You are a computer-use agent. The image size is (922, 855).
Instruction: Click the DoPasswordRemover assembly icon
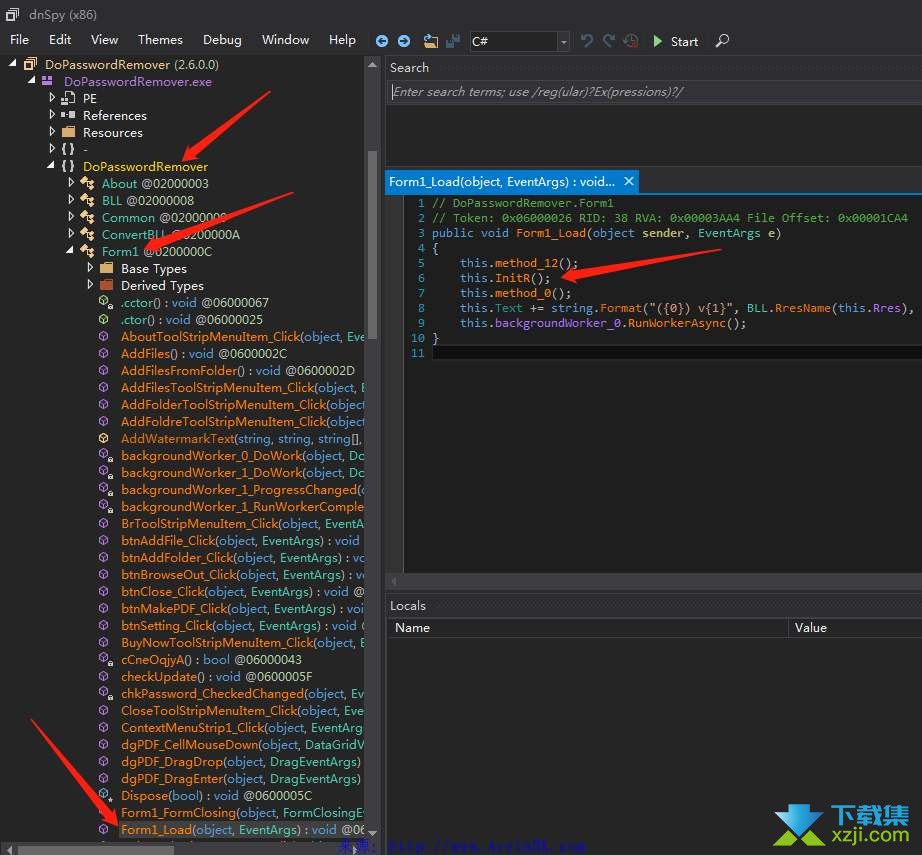(x=31, y=64)
